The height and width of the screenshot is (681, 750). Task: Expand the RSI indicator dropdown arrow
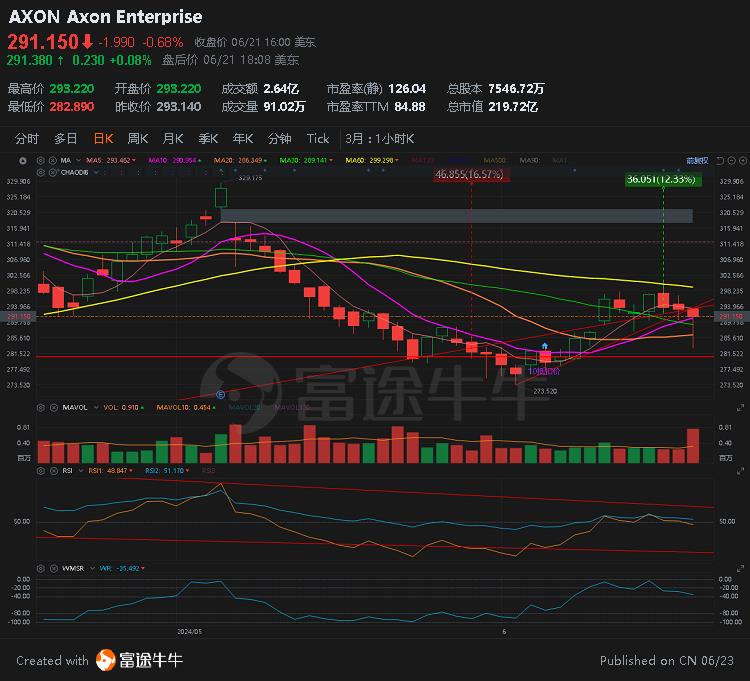81,471
